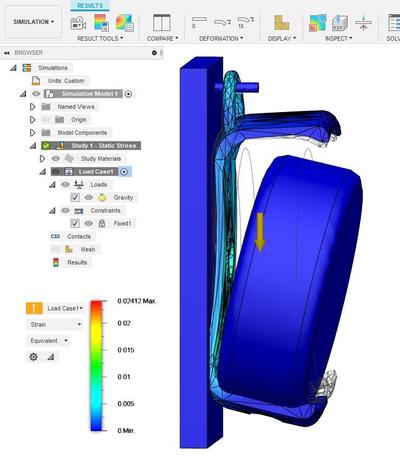Click the Simulations stack icon
This screenshot has height=463, width=400.
26,68
